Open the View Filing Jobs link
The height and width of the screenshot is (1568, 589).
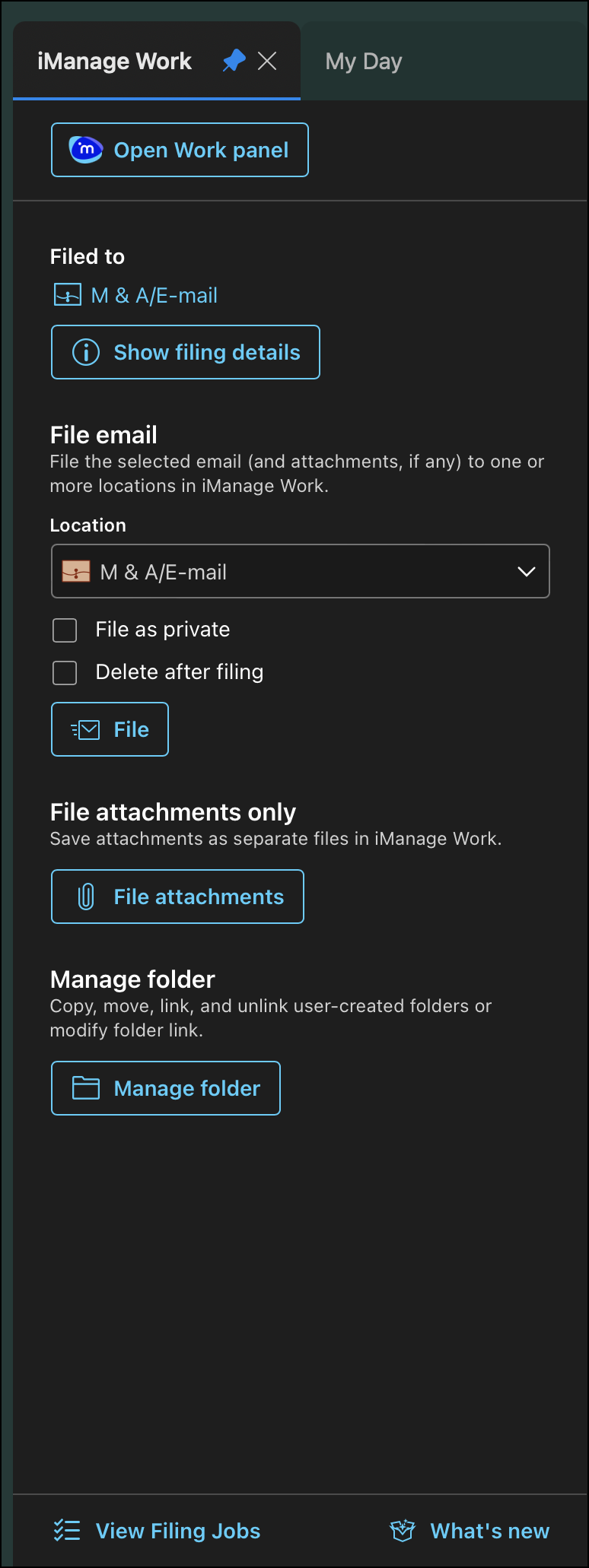coord(178,1531)
